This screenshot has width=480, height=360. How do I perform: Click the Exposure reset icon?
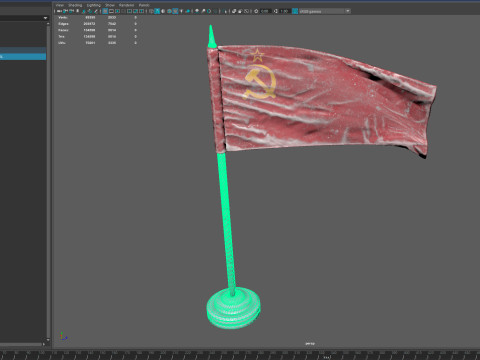coord(256,11)
